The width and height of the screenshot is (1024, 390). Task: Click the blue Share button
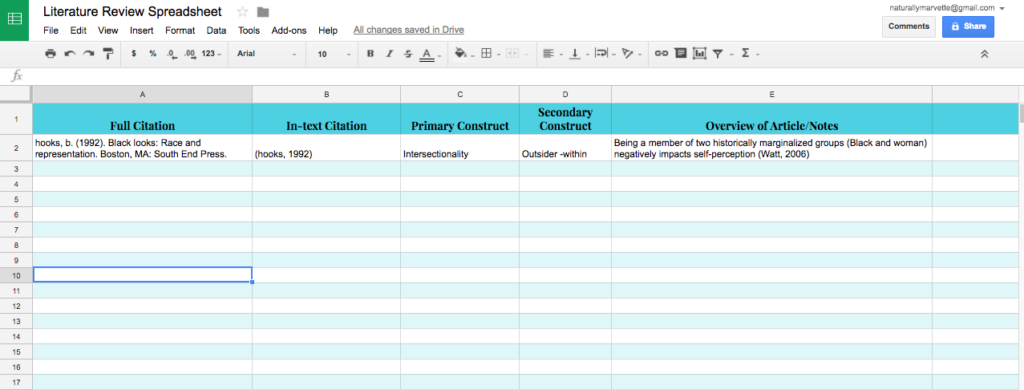pyautogui.click(x=968, y=27)
